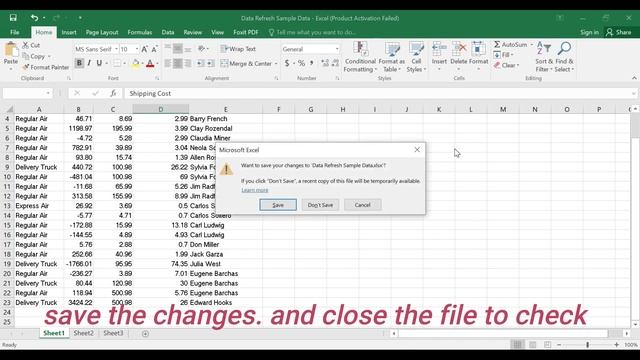
Task: Click Increase Decimal icon
Action: pos(325,63)
